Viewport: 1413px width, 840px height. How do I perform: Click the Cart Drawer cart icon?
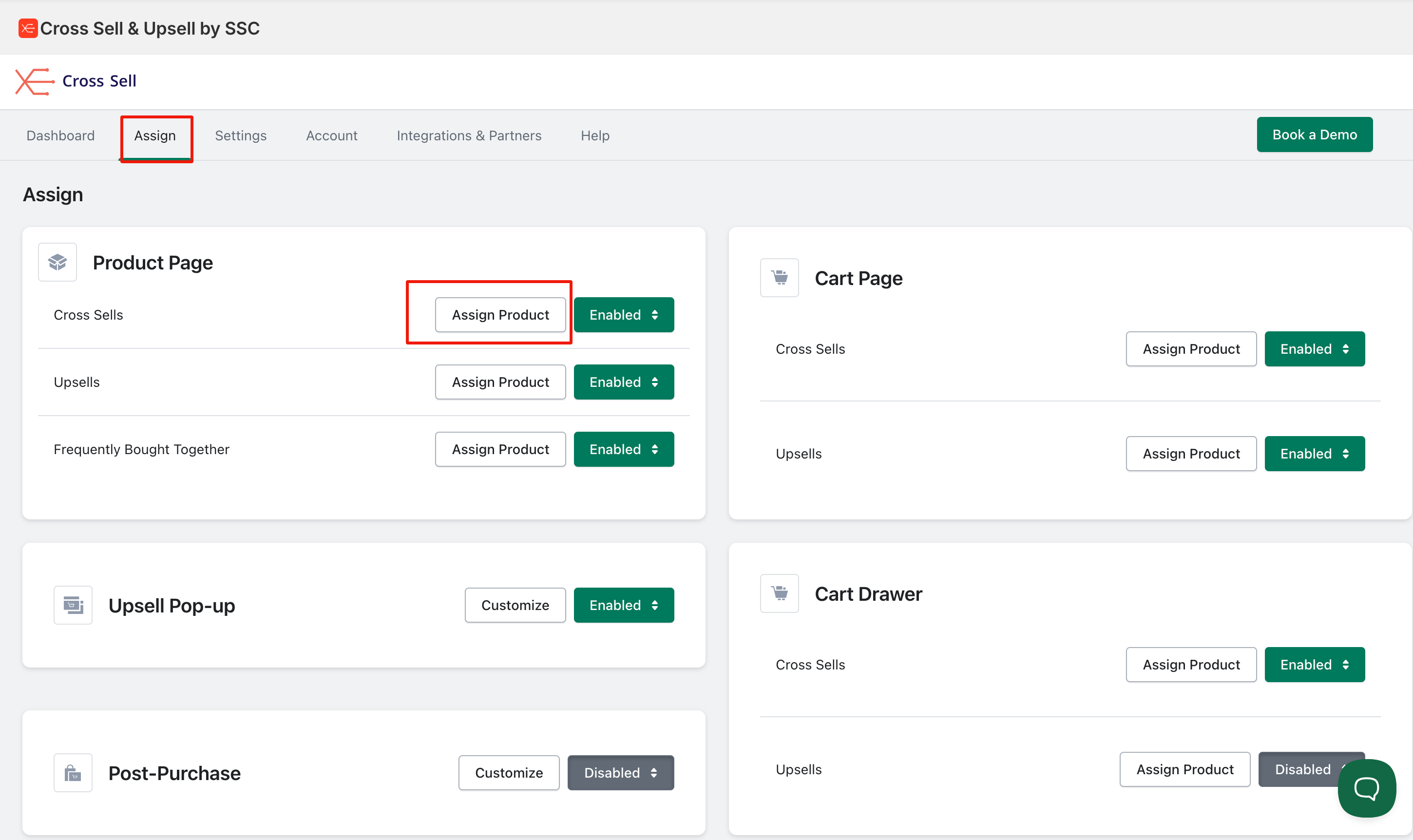click(x=779, y=593)
